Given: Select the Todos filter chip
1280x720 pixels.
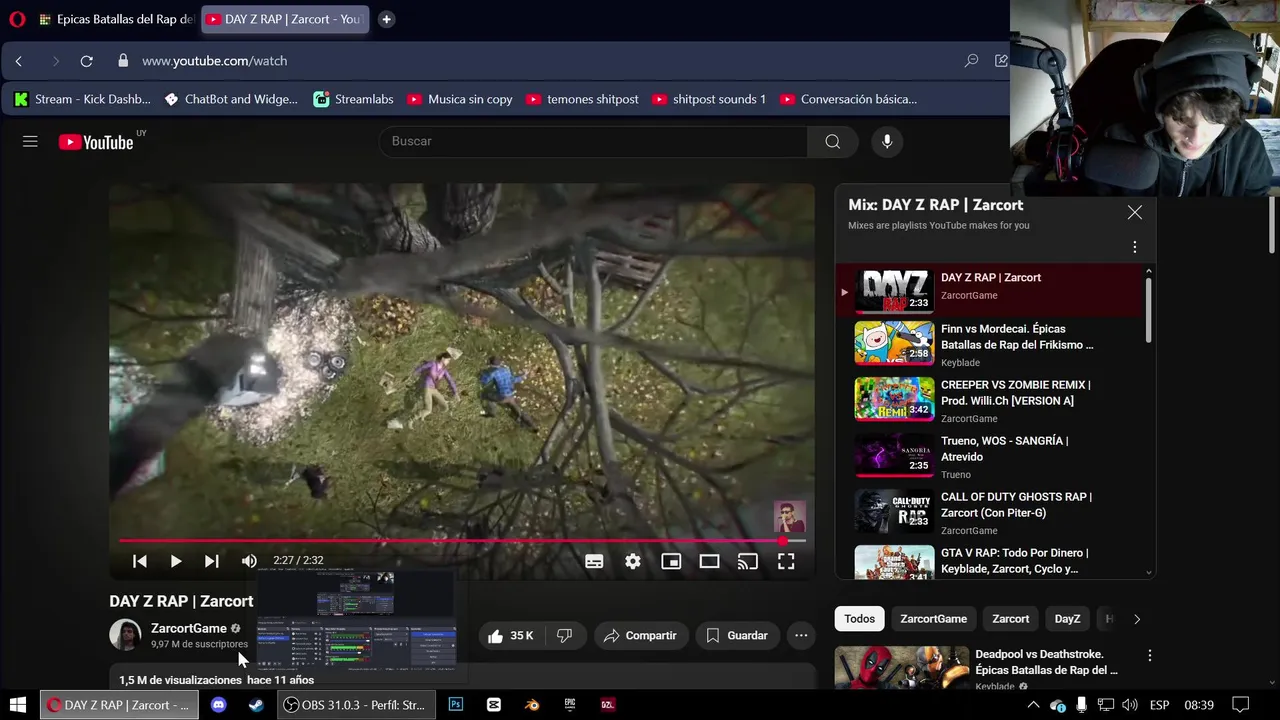Looking at the screenshot, I should click(859, 619).
